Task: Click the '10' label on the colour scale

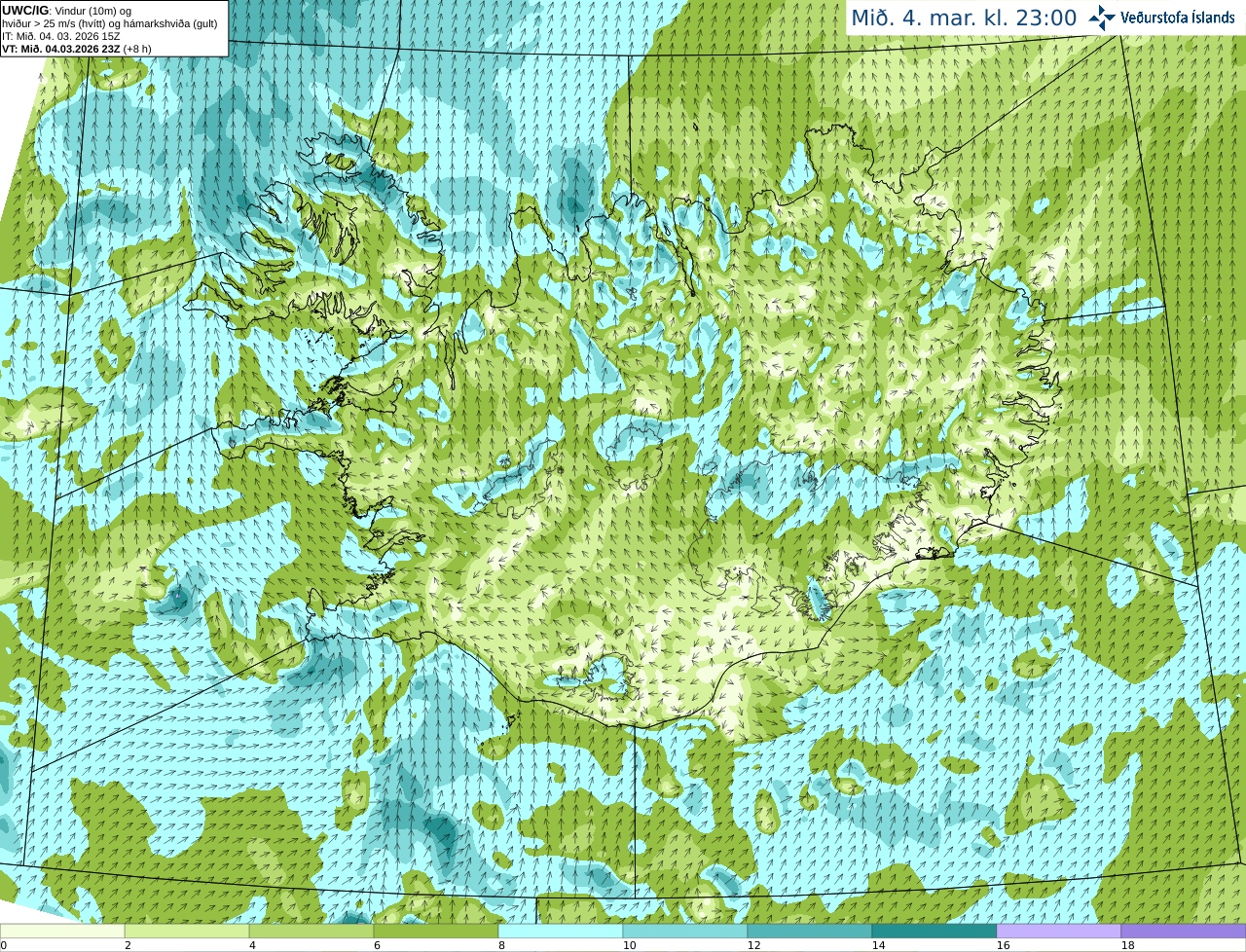Action: coord(629,945)
